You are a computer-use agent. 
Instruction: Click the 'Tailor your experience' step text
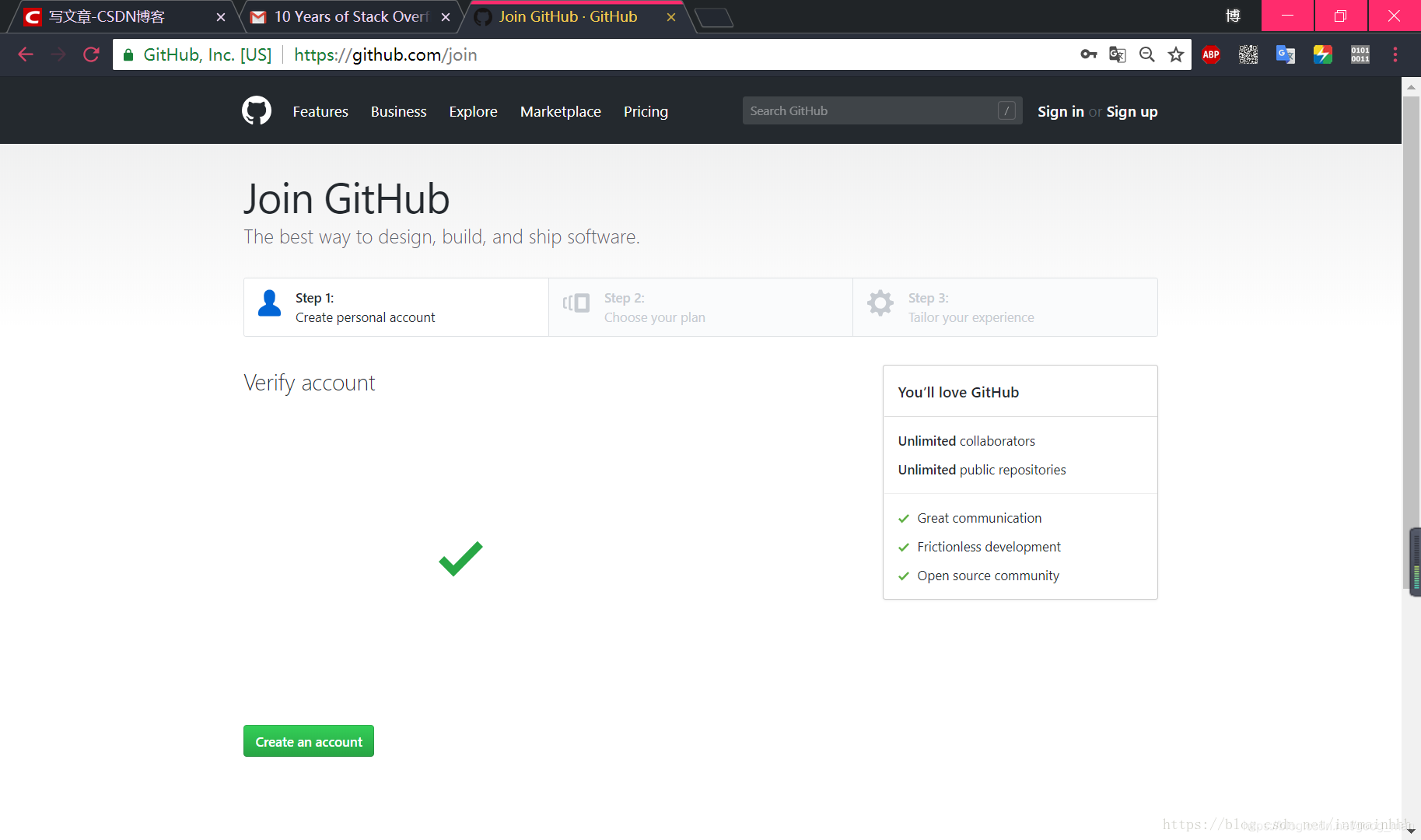(971, 317)
